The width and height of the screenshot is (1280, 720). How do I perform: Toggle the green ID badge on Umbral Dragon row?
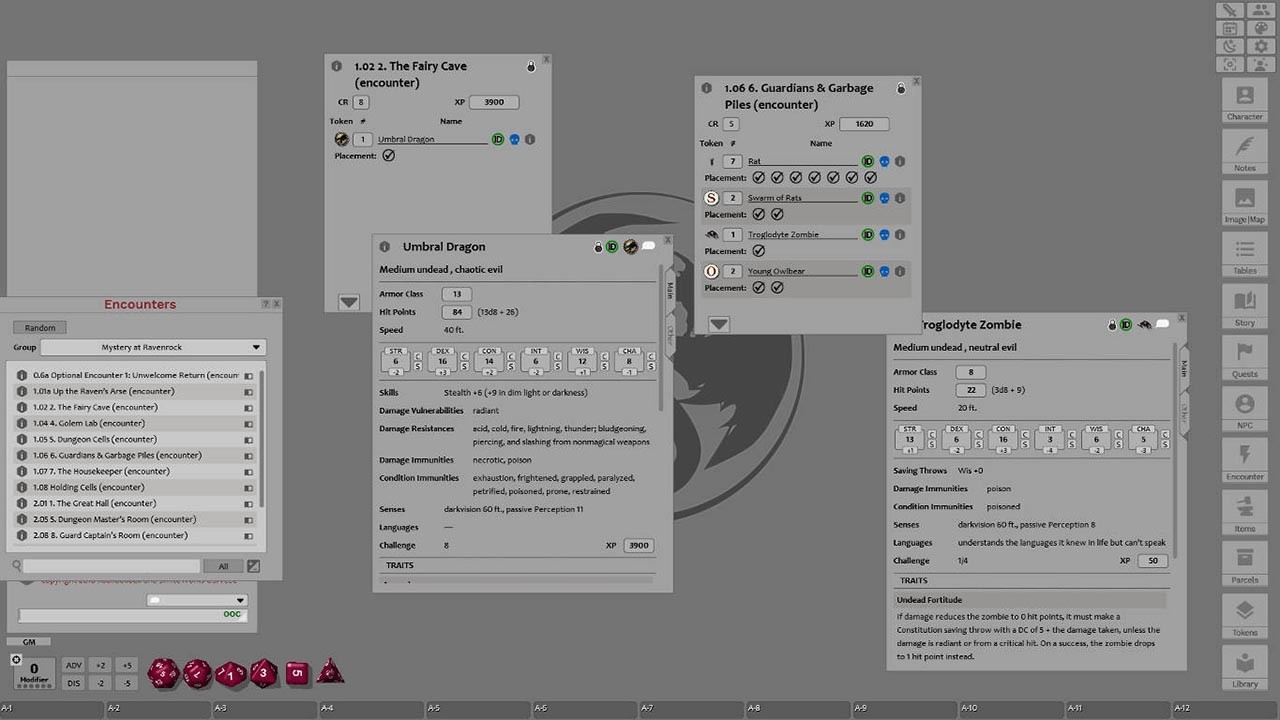click(498, 139)
